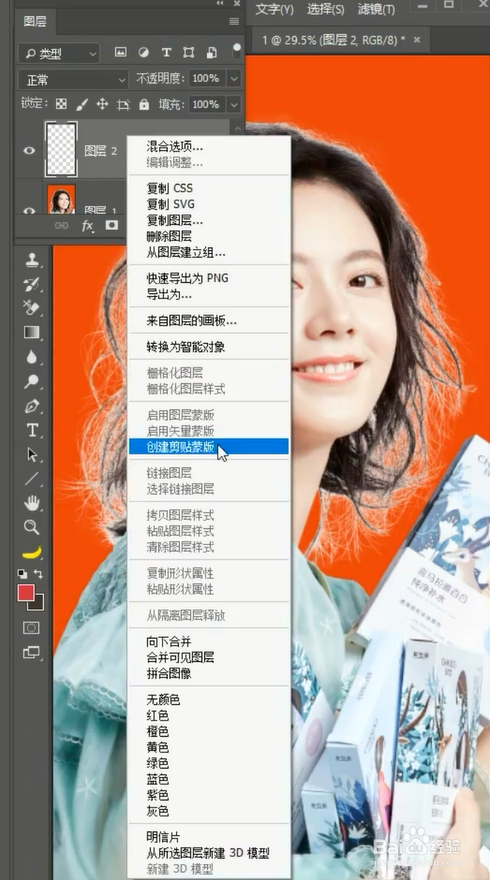
Task: Swap foreground and background colors
Action: 38,574
